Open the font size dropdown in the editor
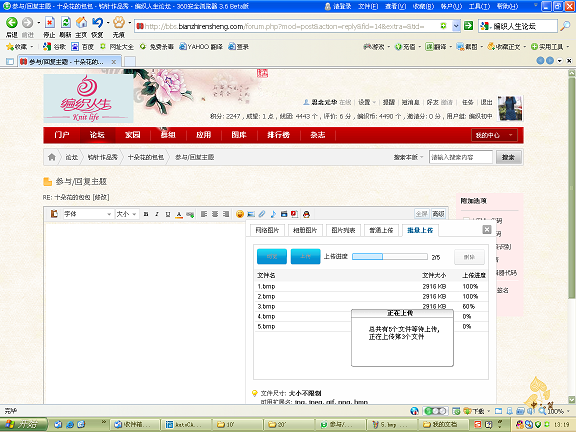The width and height of the screenshot is (576, 432). pos(127,214)
